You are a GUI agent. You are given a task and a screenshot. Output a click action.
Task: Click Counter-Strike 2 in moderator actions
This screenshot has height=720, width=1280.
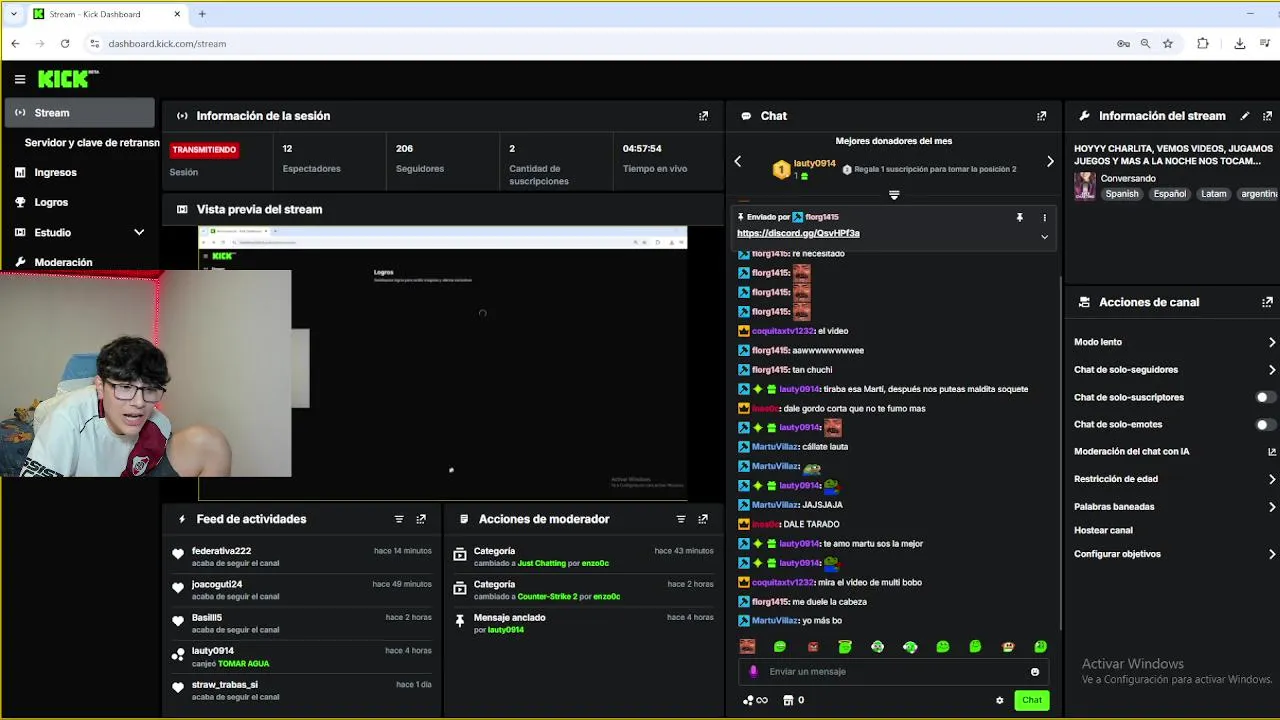click(547, 597)
